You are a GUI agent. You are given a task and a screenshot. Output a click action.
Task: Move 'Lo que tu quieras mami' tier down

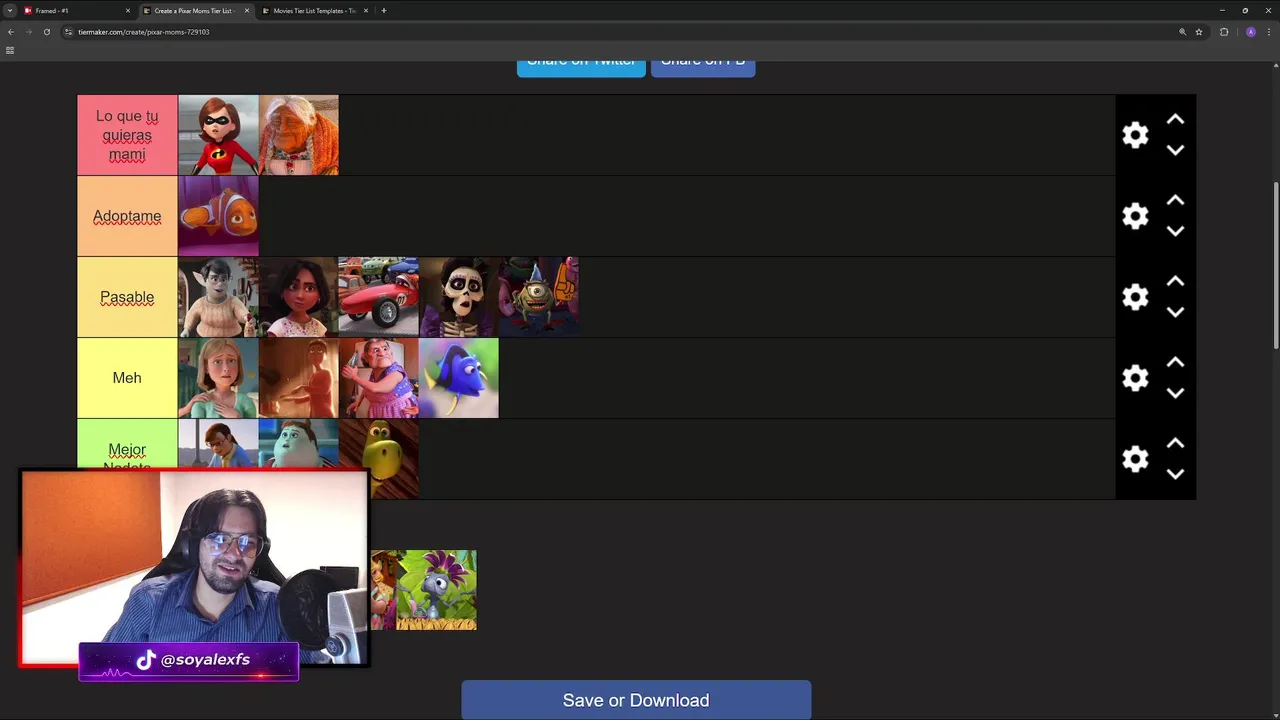click(x=1175, y=150)
